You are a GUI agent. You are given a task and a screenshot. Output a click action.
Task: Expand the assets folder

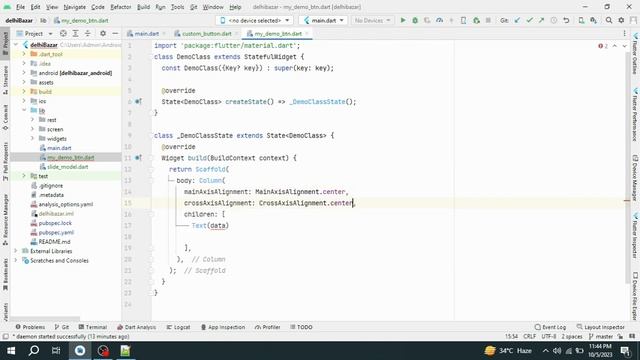[x=24, y=82]
